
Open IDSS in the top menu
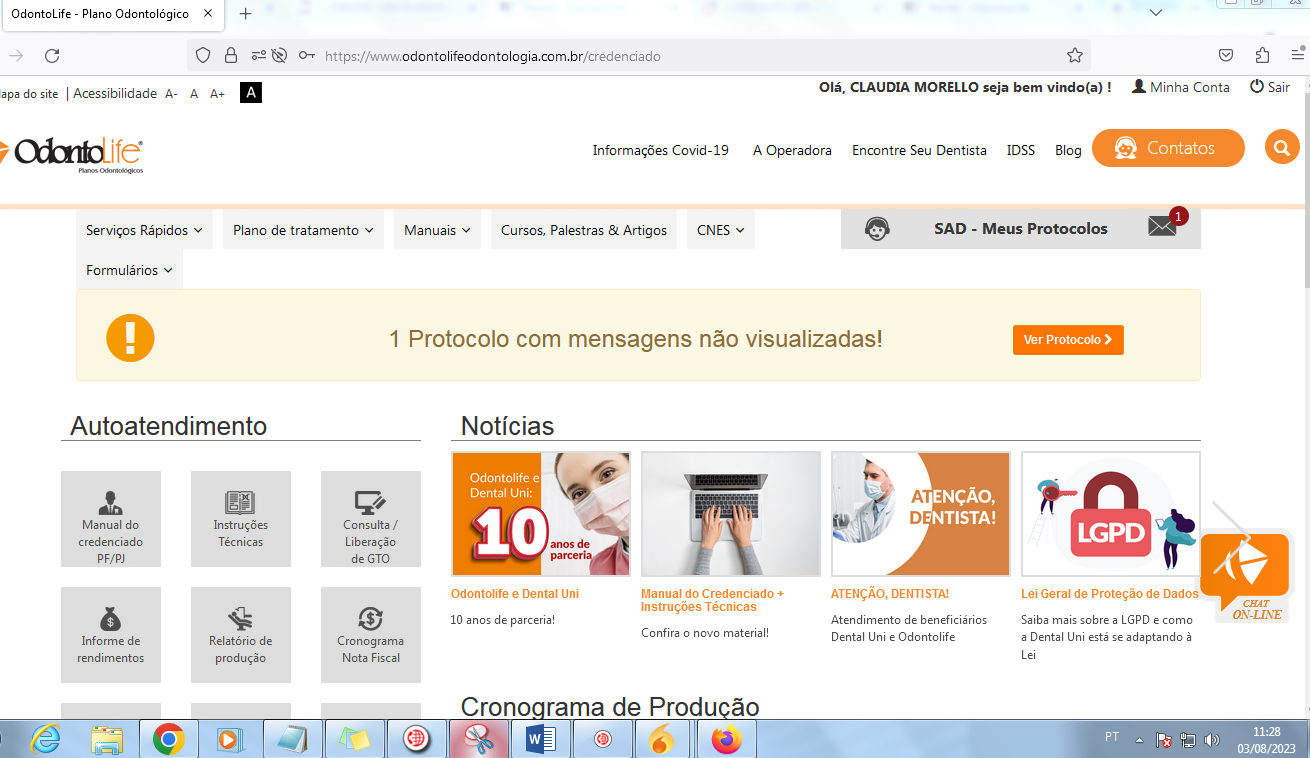tap(1021, 150)
